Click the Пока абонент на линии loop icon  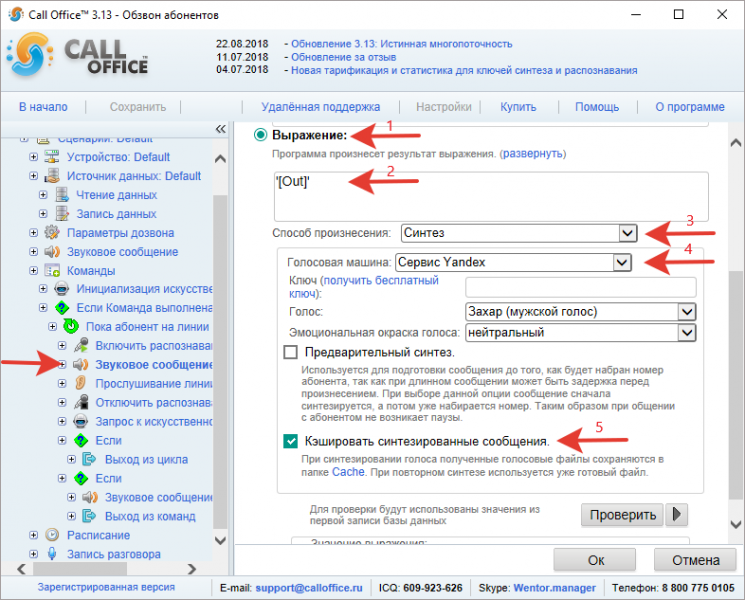pyautogui.click(x=71, y=326)
